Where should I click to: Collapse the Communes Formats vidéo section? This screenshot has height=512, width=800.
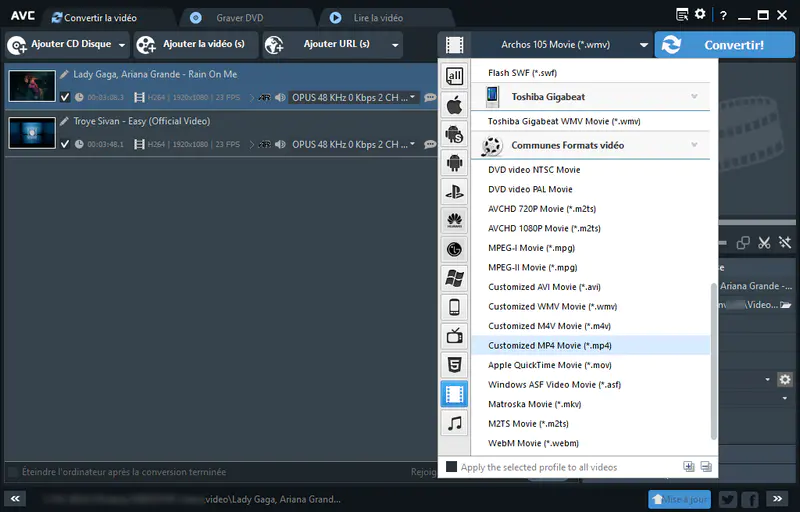[694, 145]
